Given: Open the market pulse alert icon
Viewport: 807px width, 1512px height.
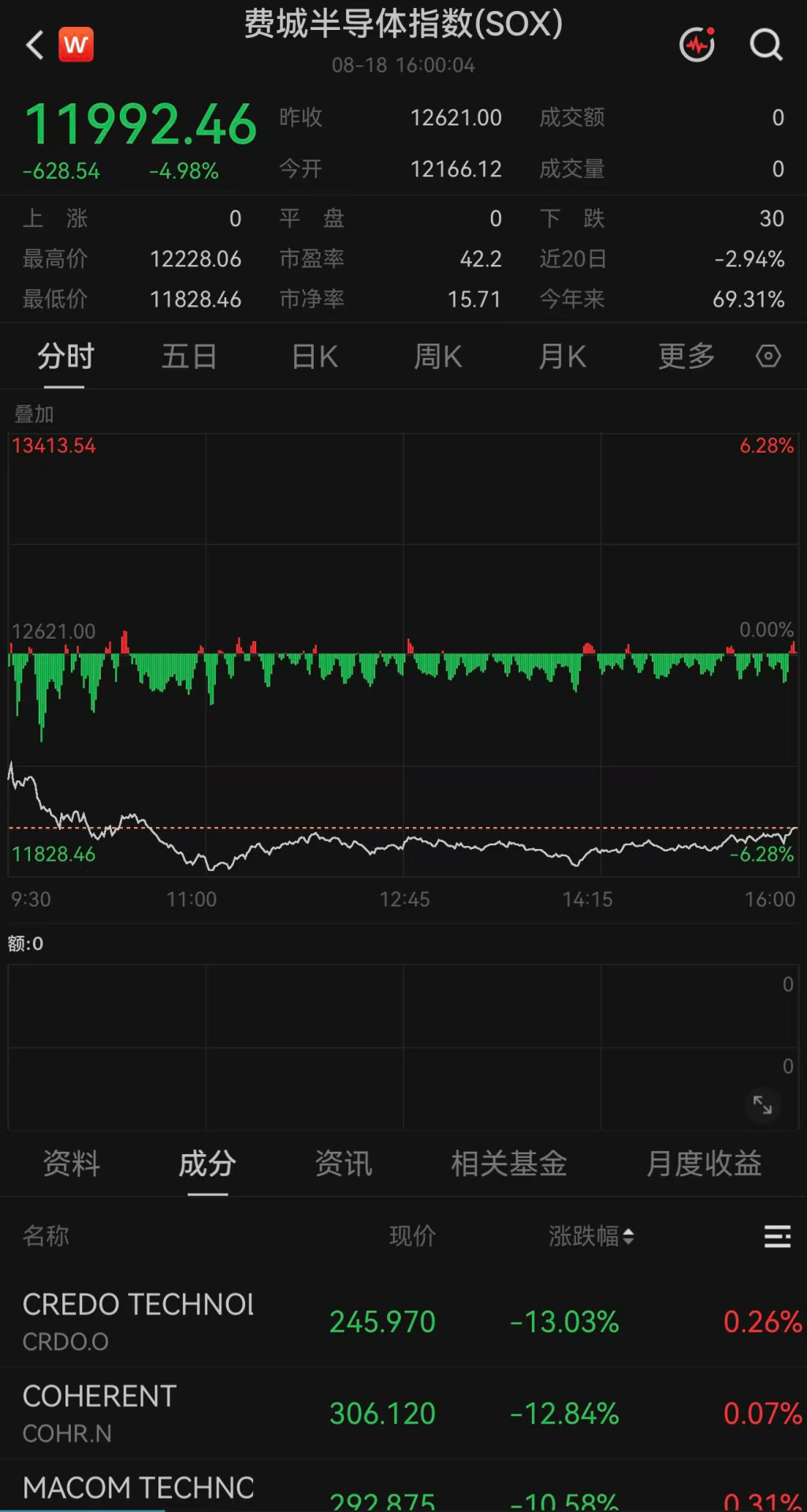Looking at the screenshot, I should (x=697, y=45).
